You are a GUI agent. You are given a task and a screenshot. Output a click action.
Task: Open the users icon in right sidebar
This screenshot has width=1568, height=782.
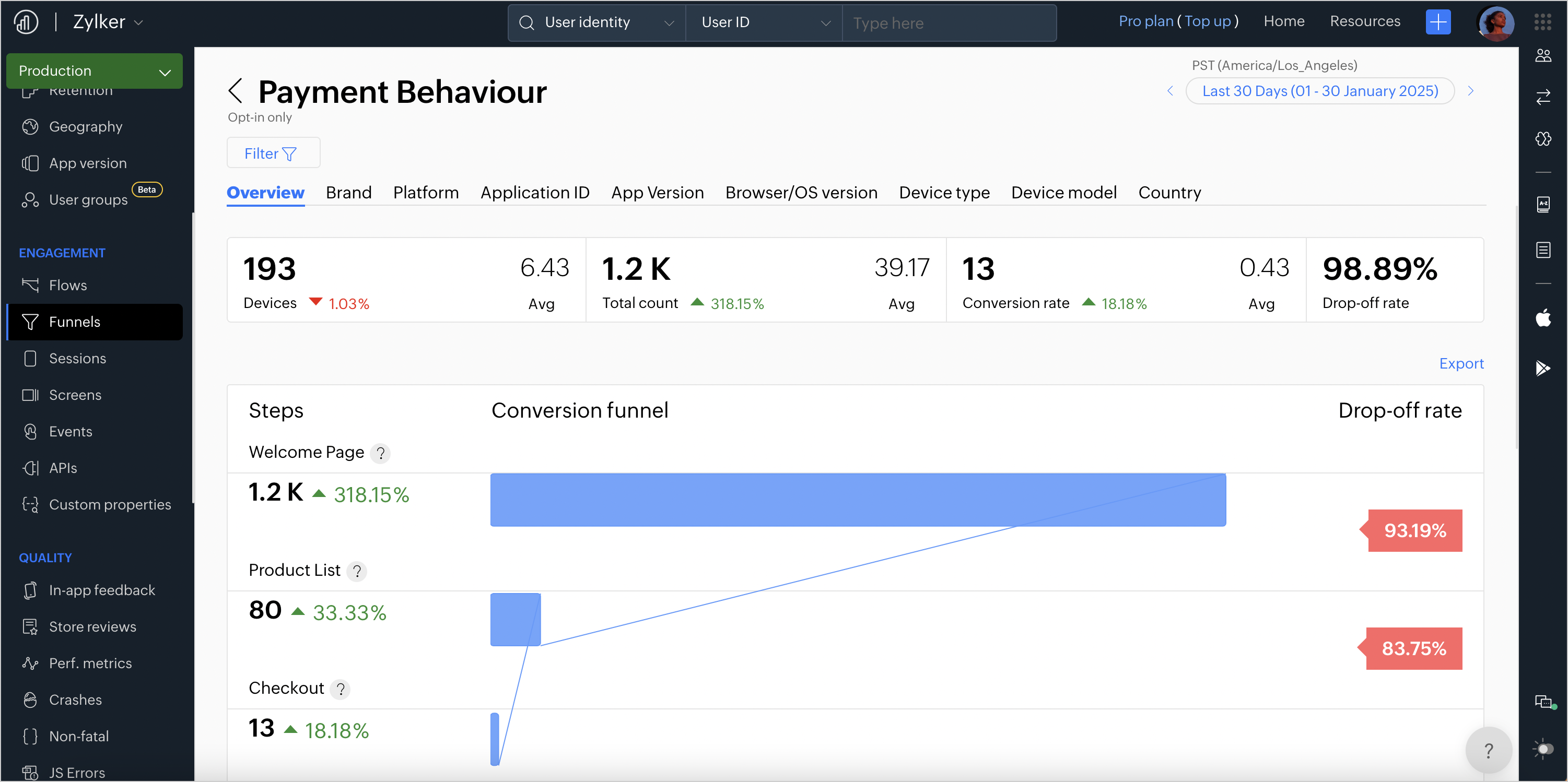(x=1542, y=56)
